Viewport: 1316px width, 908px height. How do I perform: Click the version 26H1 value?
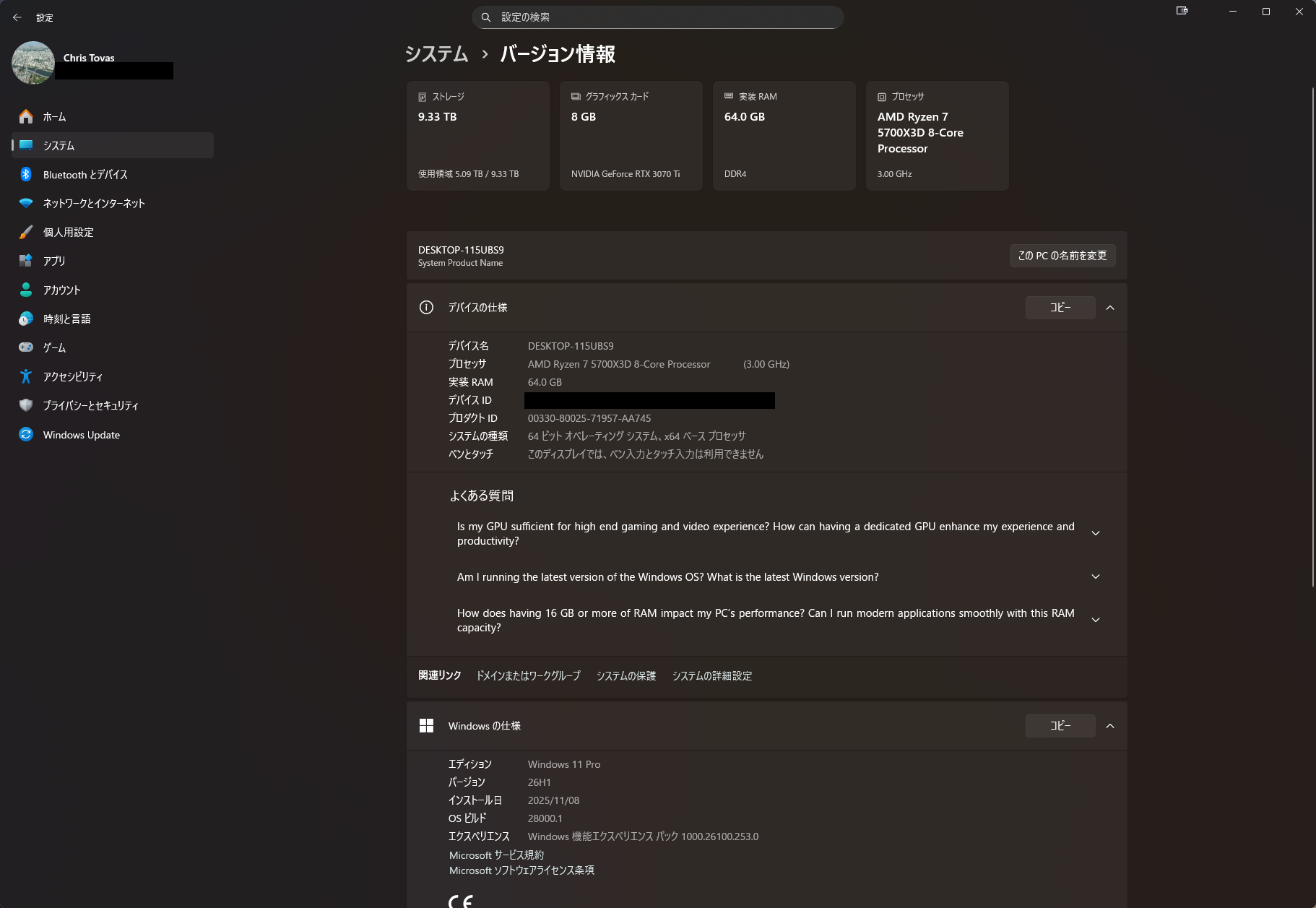pyautogui.click(x=540, y=782)
